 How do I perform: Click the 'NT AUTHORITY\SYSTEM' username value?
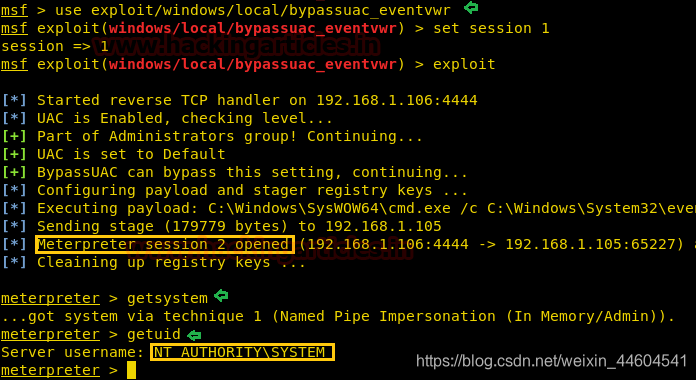click(239, 352)
